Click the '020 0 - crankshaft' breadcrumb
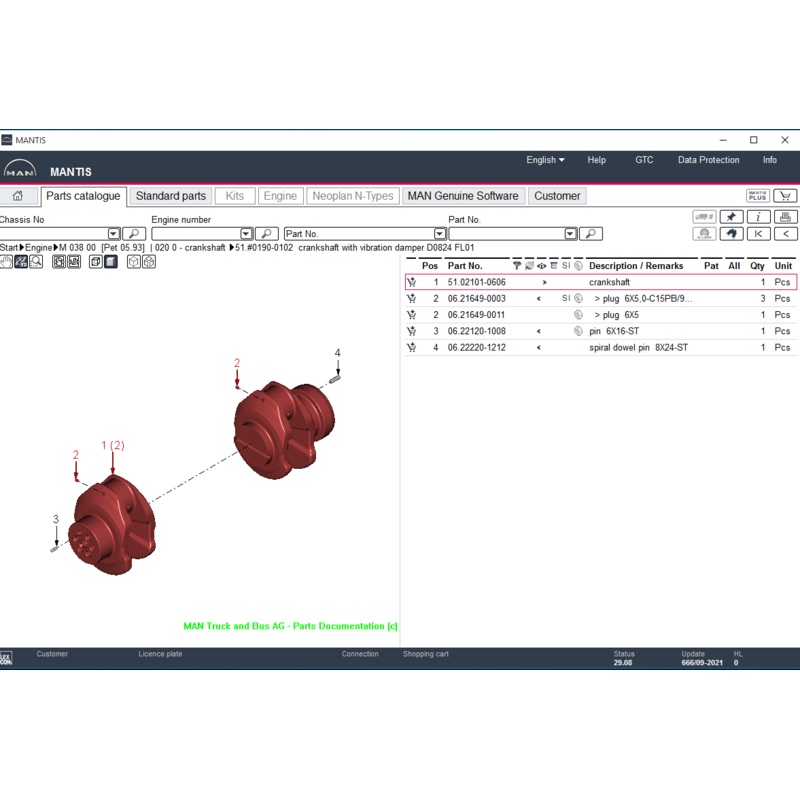The width and height of the screenshot is (800, 800). click(x=190, y=247)
